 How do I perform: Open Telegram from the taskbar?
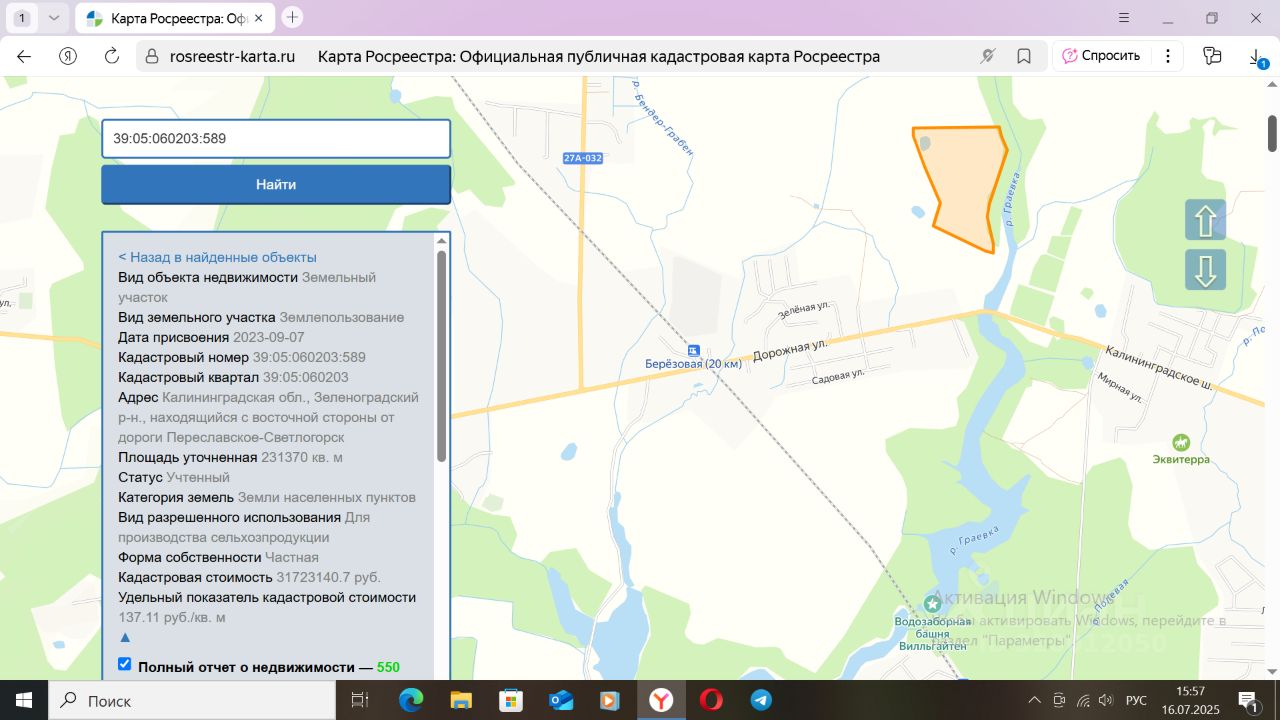(x=761, y=700)
